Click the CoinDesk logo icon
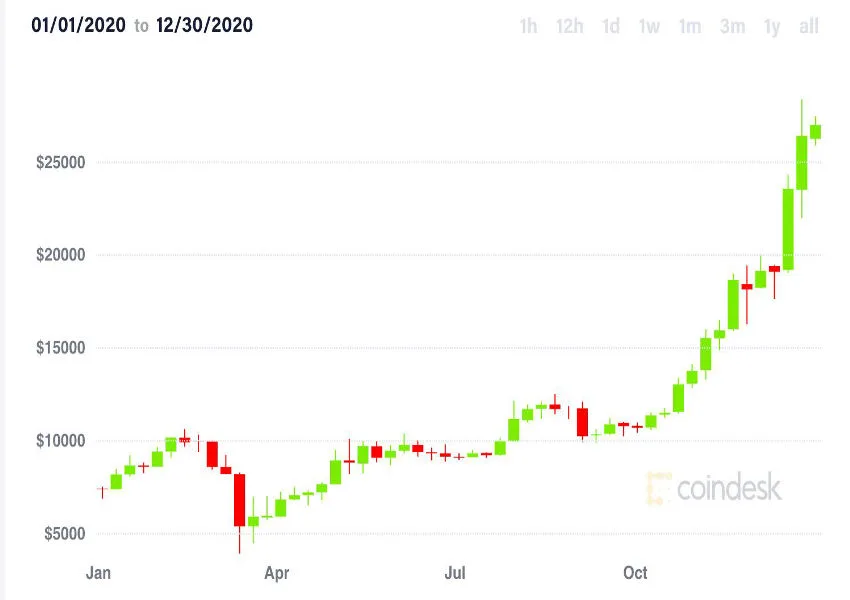Viewport: 850px width, 600px height. (x=657, y=489)
